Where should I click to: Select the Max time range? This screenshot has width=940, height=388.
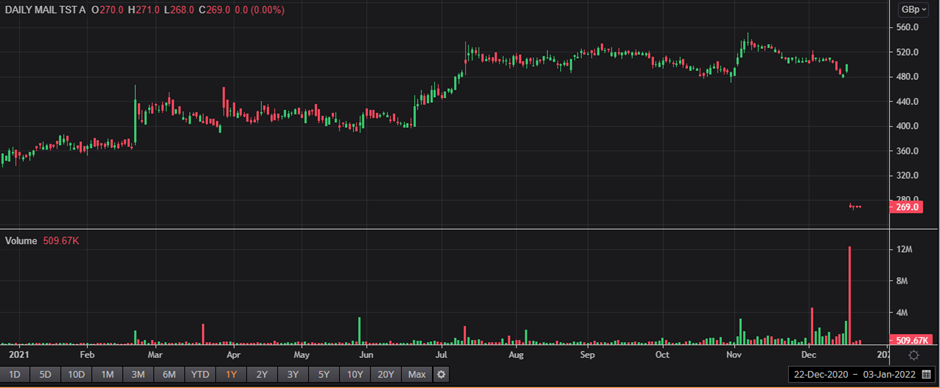click(417, 375)
